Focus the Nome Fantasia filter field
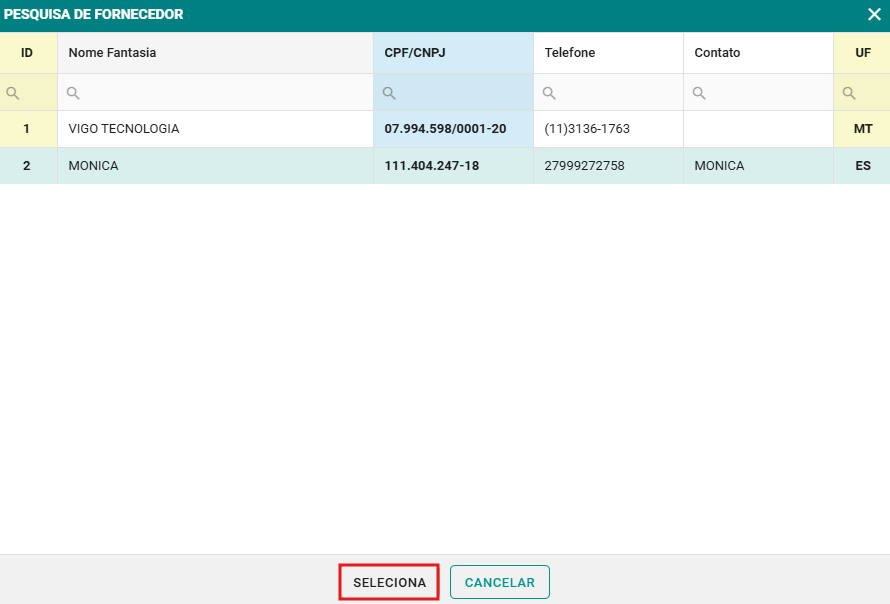 (x=225, y=93)
